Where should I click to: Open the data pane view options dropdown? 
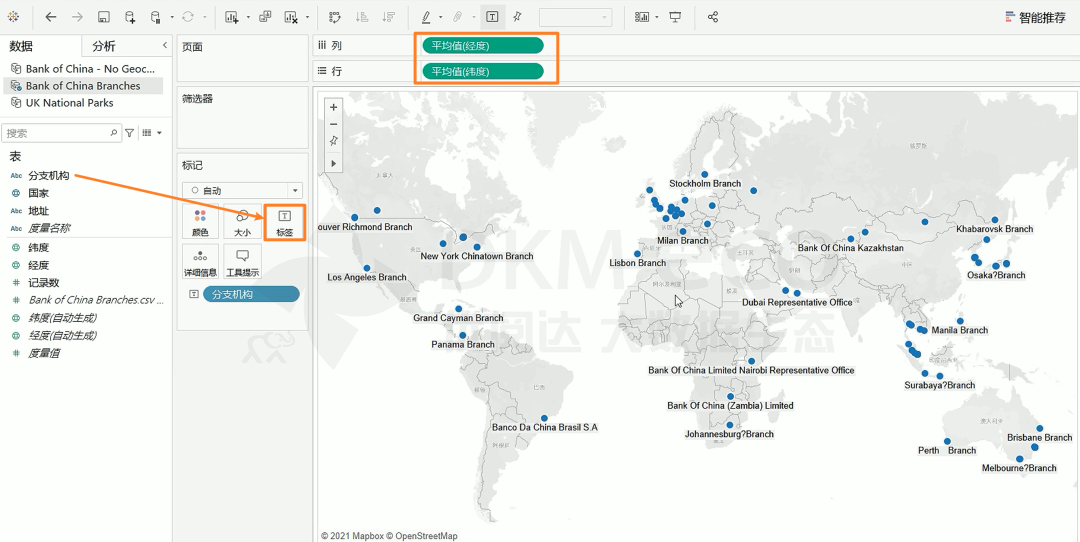[x=152, y=133]
